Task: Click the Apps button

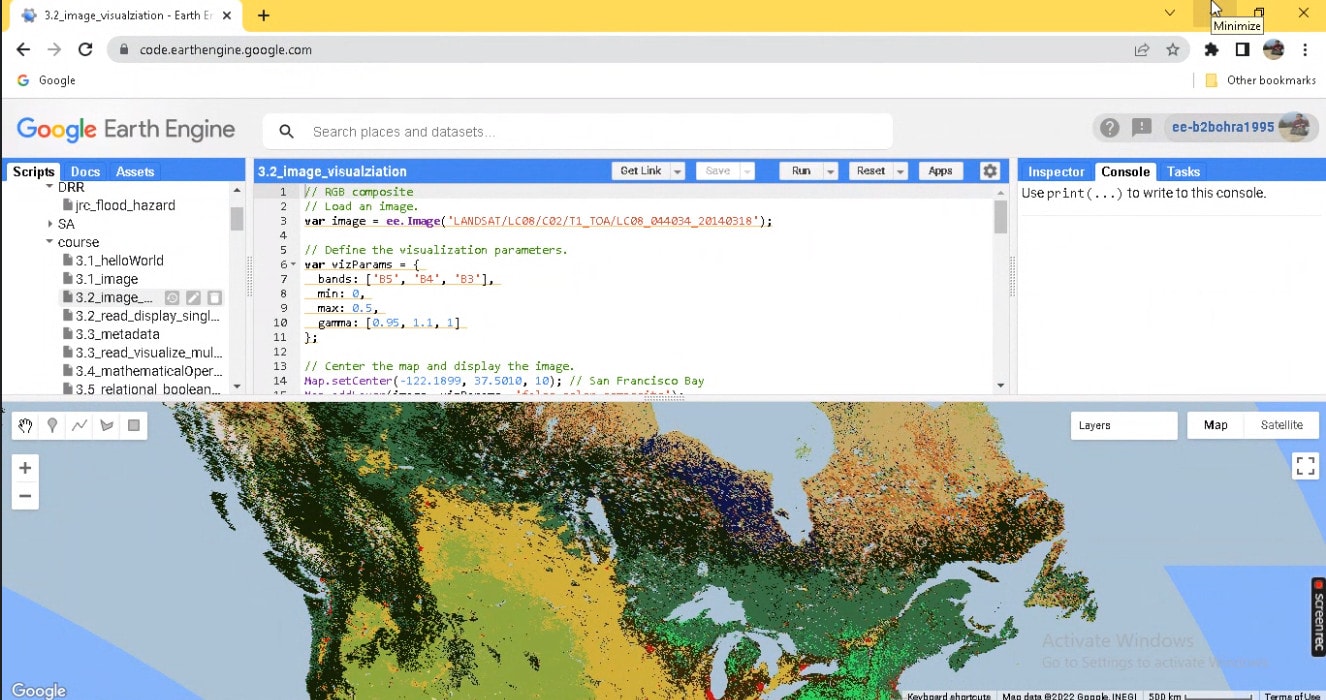Action: click(x=940, y=171)
